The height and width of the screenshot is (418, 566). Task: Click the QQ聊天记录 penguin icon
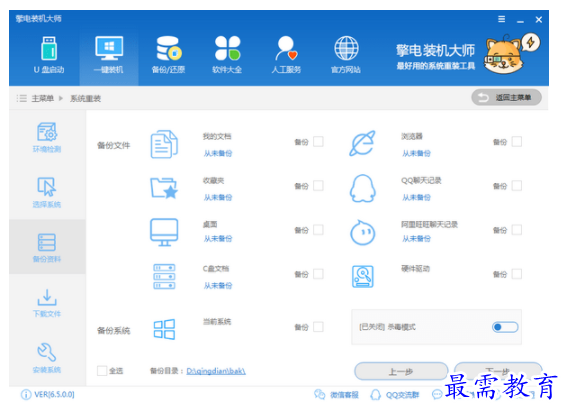point(362,188)
